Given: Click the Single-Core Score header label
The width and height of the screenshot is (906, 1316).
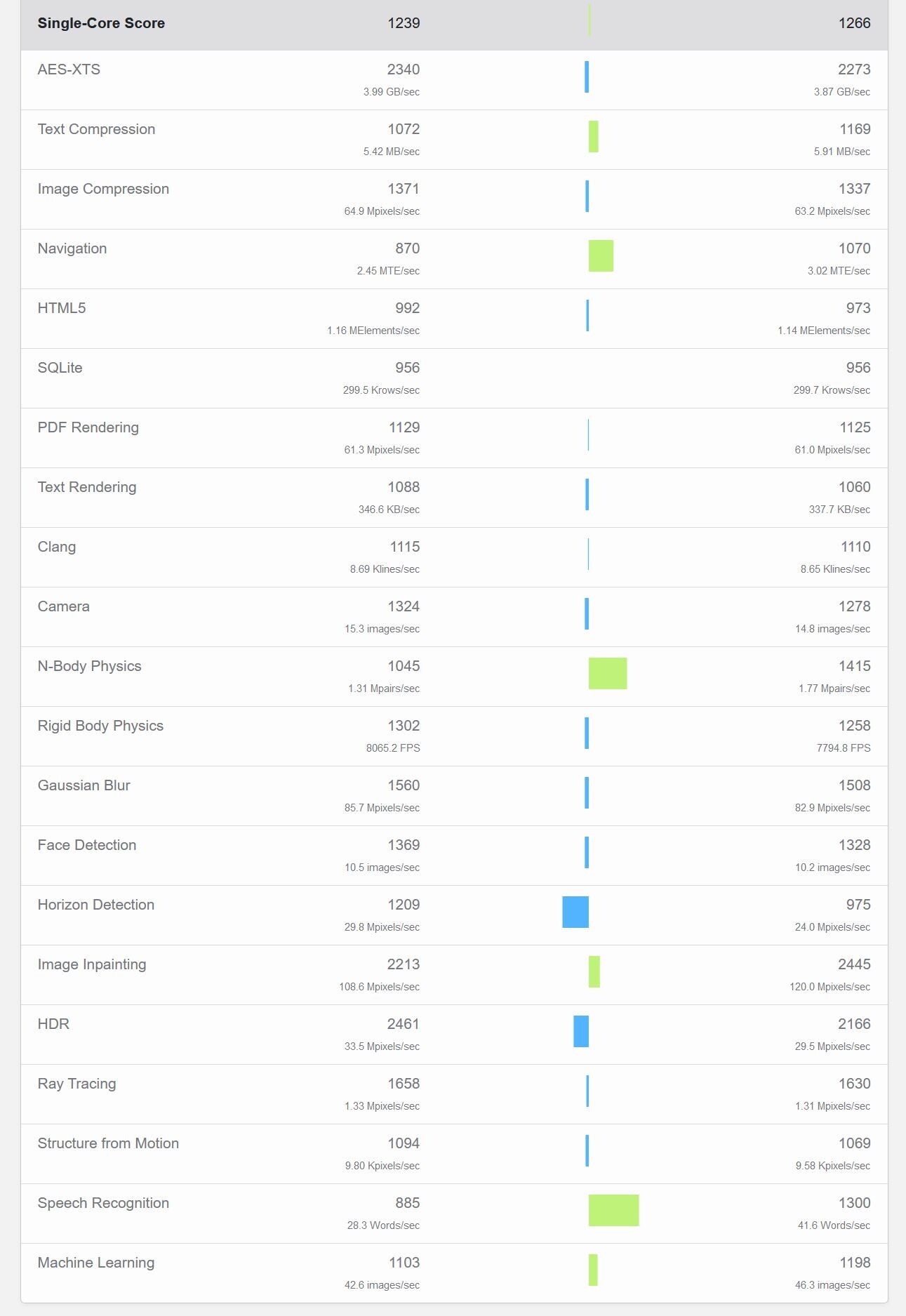Looking at the screenshot, I should 101,23.
